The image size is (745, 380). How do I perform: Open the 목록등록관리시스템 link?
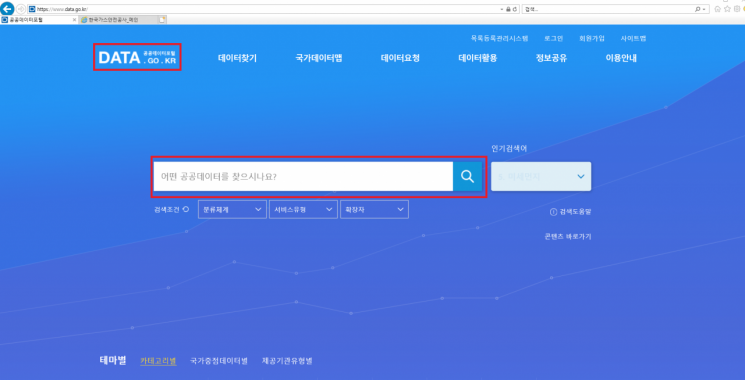pos(499,38)
